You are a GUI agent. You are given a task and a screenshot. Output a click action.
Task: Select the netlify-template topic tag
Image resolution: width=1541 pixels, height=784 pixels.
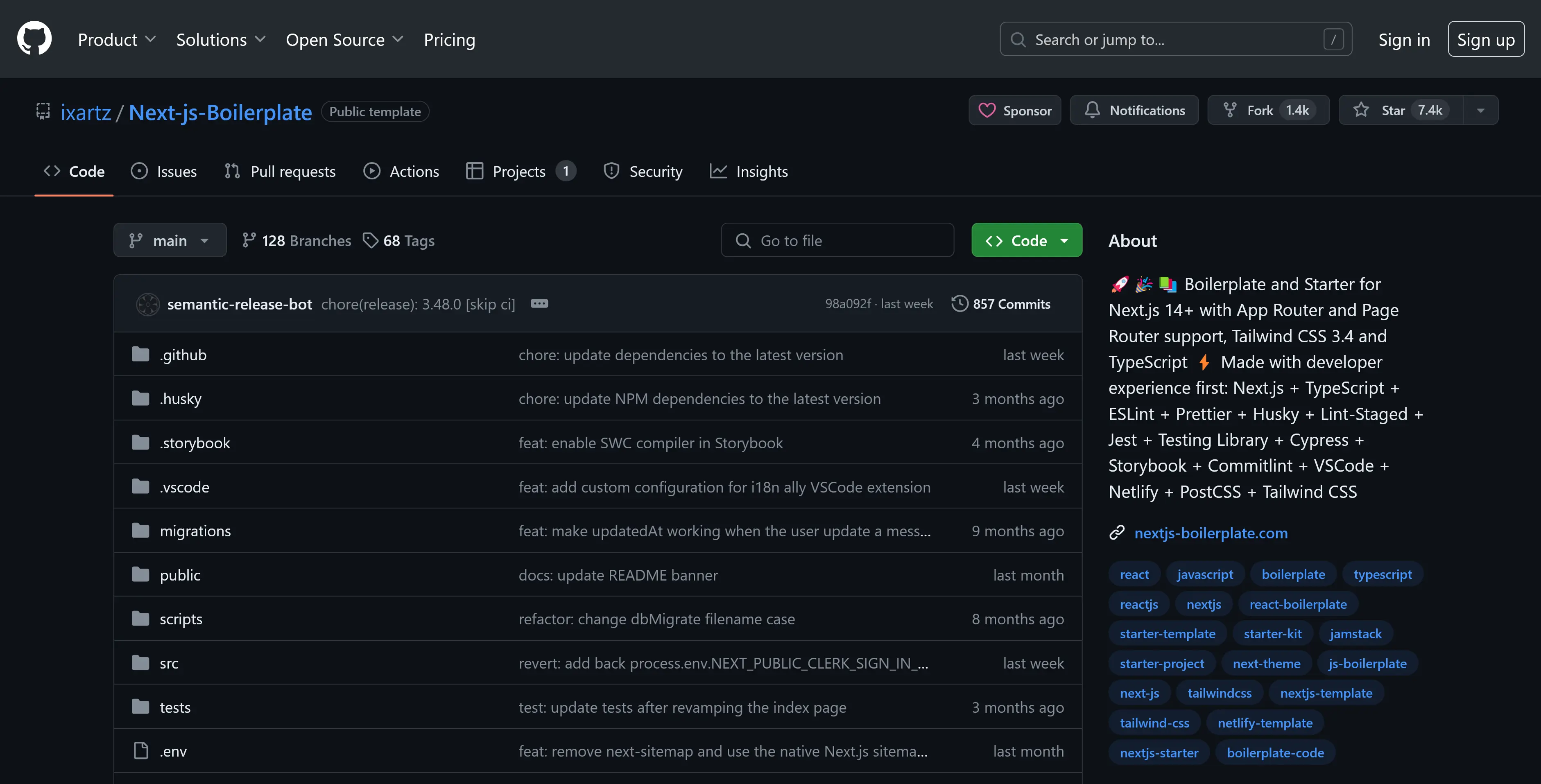pyautogui.click(x=1265, y=723)
